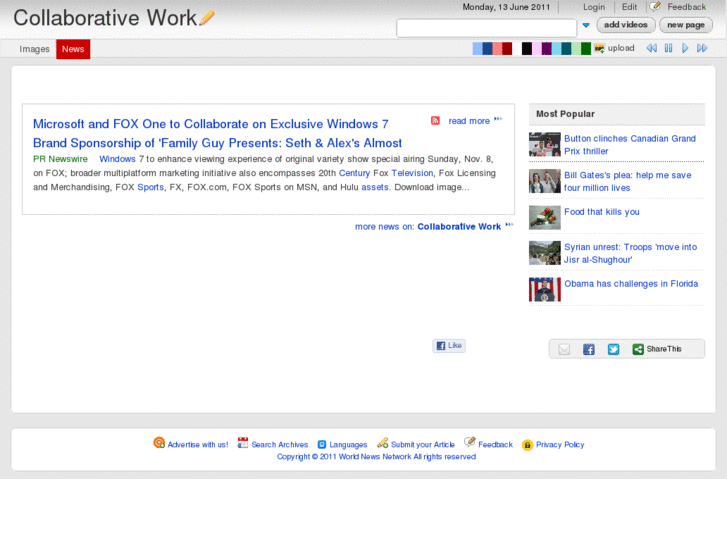The width and height of the screenshot is (727, 545).
Task: Click the footer Feedback pencil icon
Action: (470, 442)
